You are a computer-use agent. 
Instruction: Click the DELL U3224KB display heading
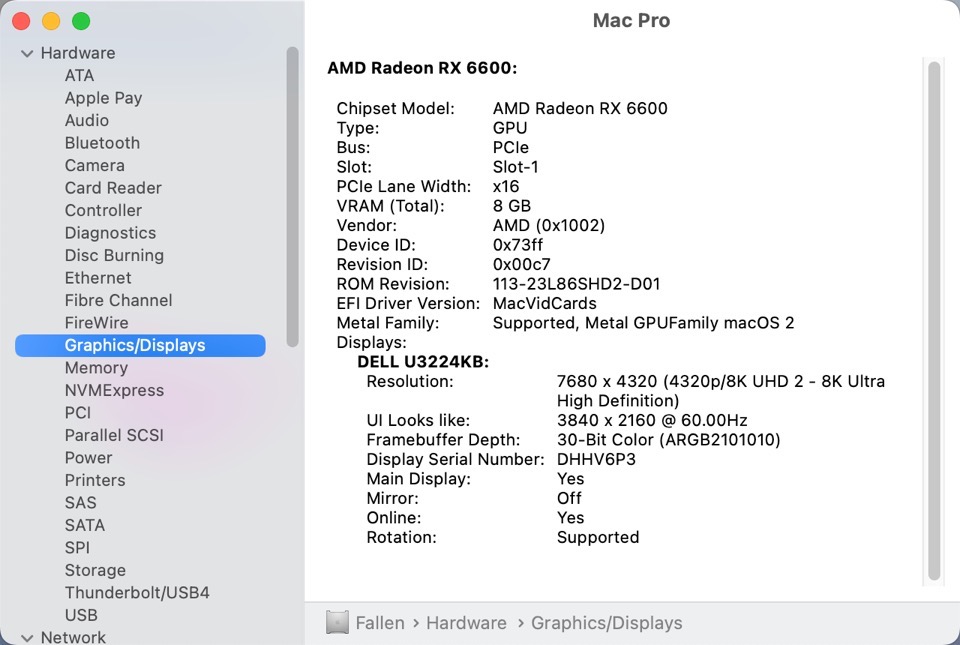pyautogui.click(x=423, y=362)
